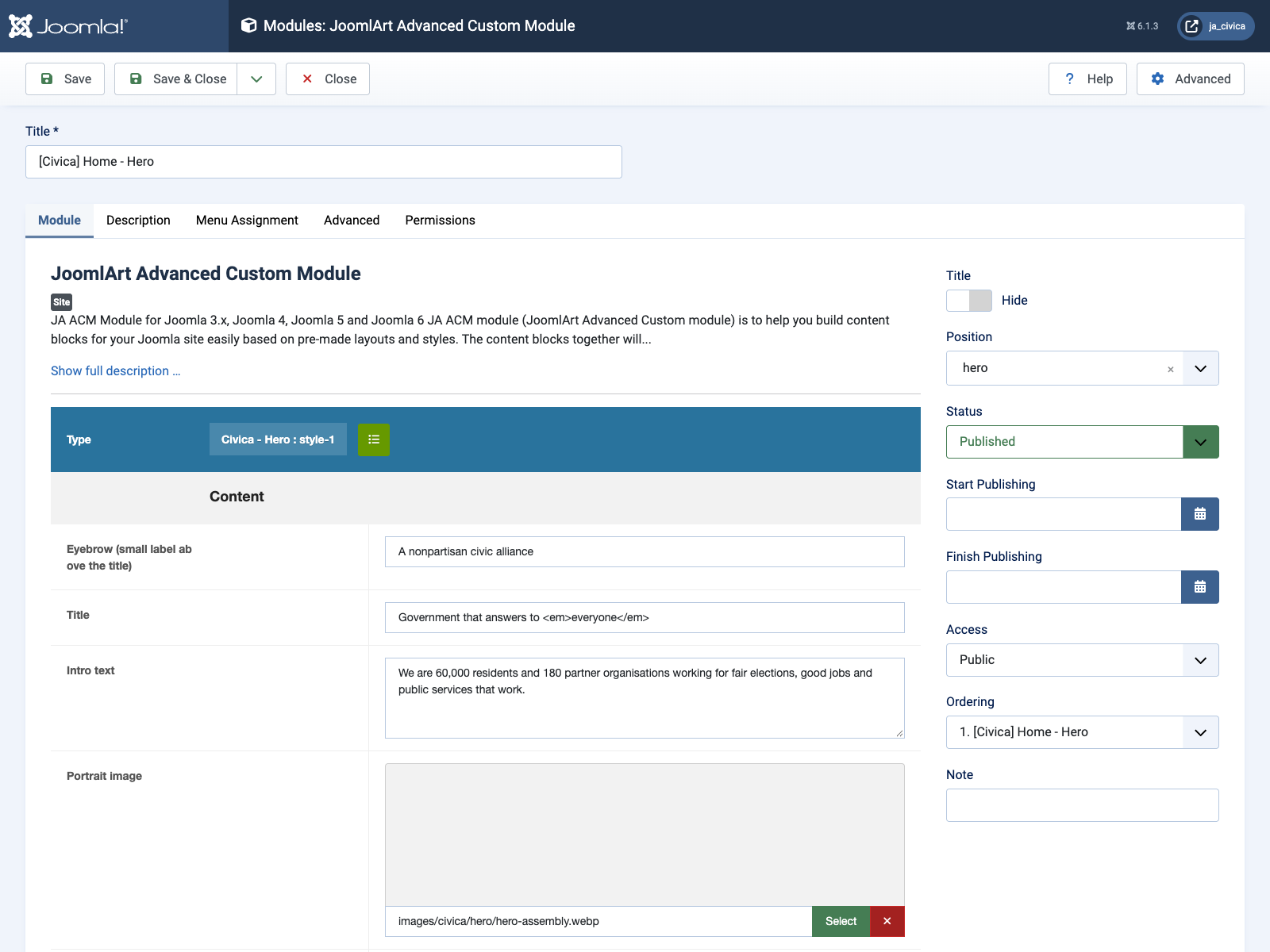
Task: Click the module Title input field
Action: (x=324, y=162)
